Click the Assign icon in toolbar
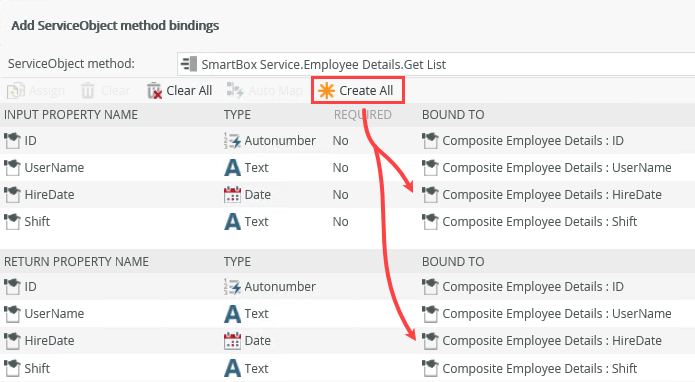695x382 pixels. click(x=16, y=91)
